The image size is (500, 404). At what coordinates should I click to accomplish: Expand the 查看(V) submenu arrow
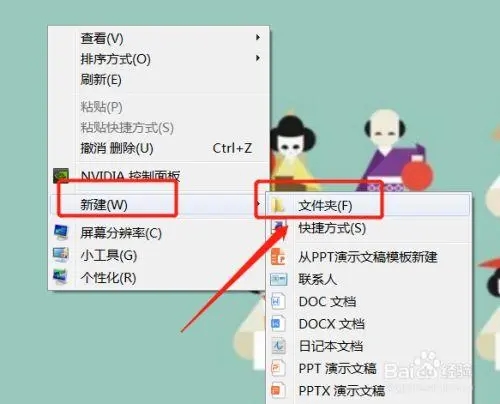click(258, 37)
